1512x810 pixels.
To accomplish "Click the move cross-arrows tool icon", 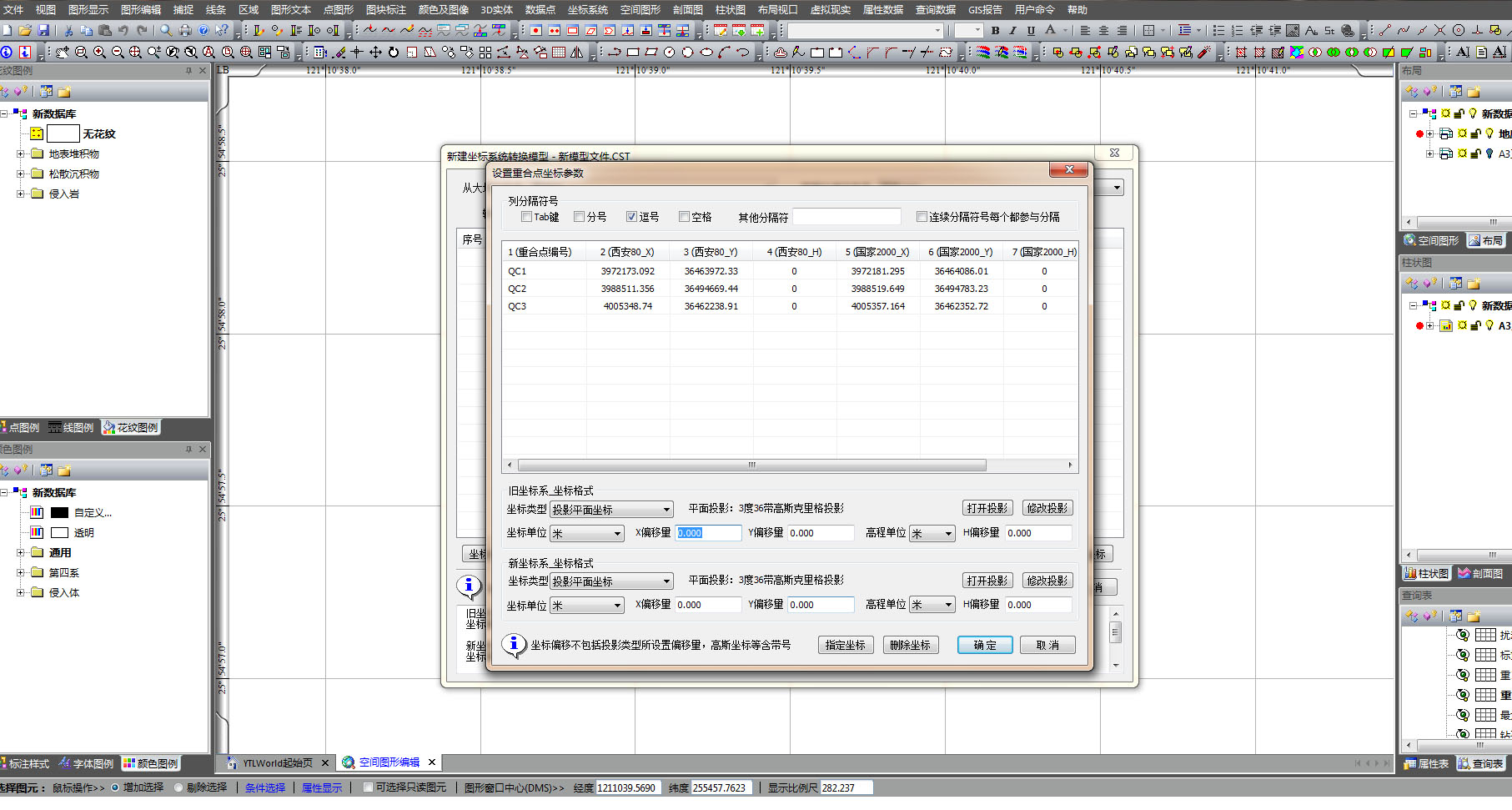I will coord(375,52).
